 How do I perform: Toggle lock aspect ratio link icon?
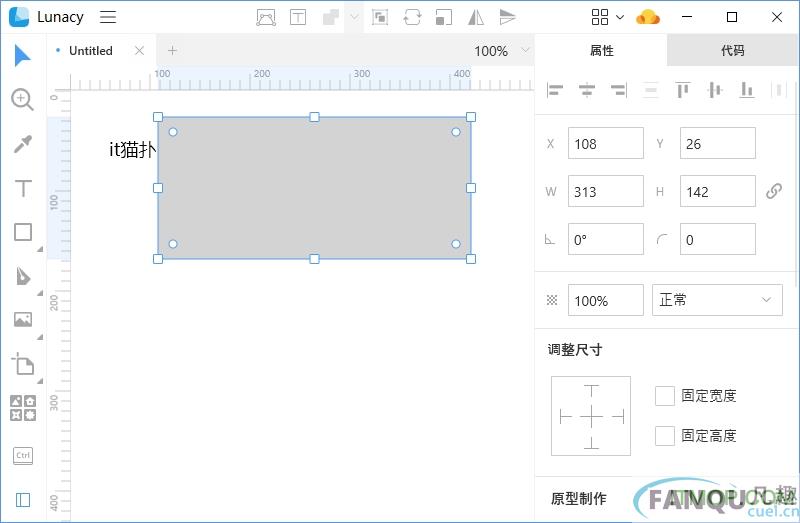773,191
